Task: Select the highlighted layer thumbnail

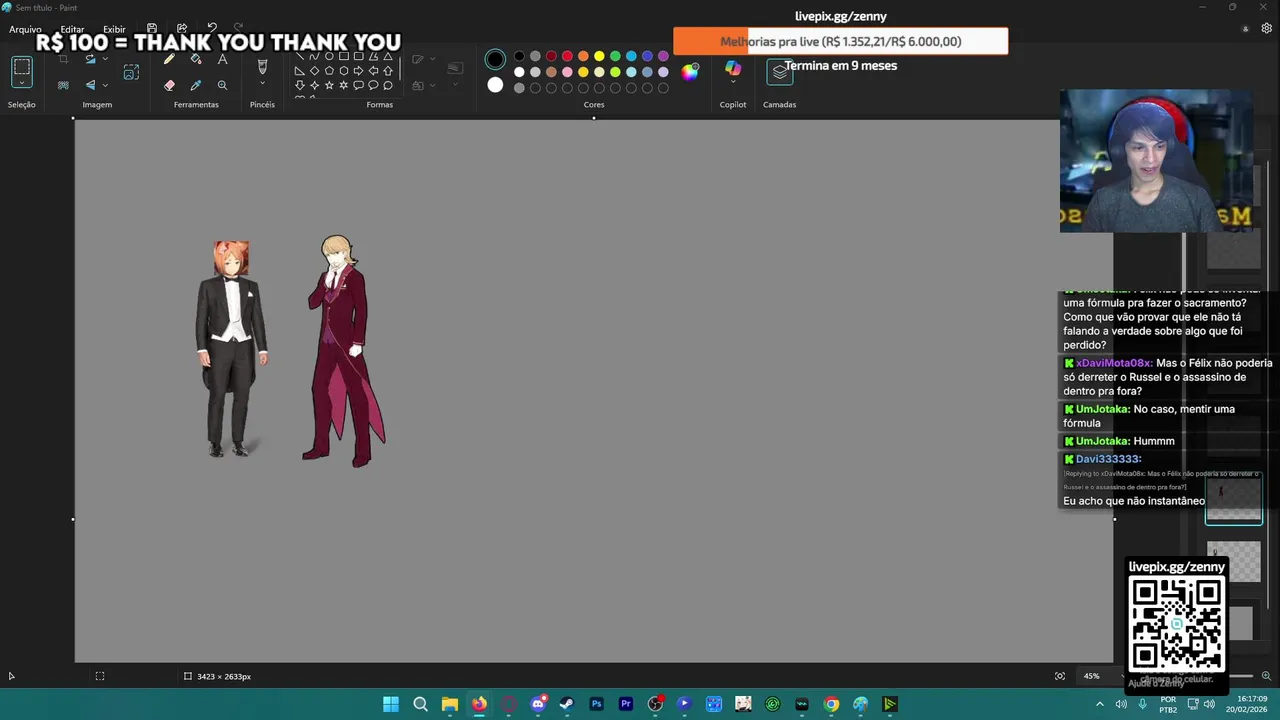Action: (1234, 497)
